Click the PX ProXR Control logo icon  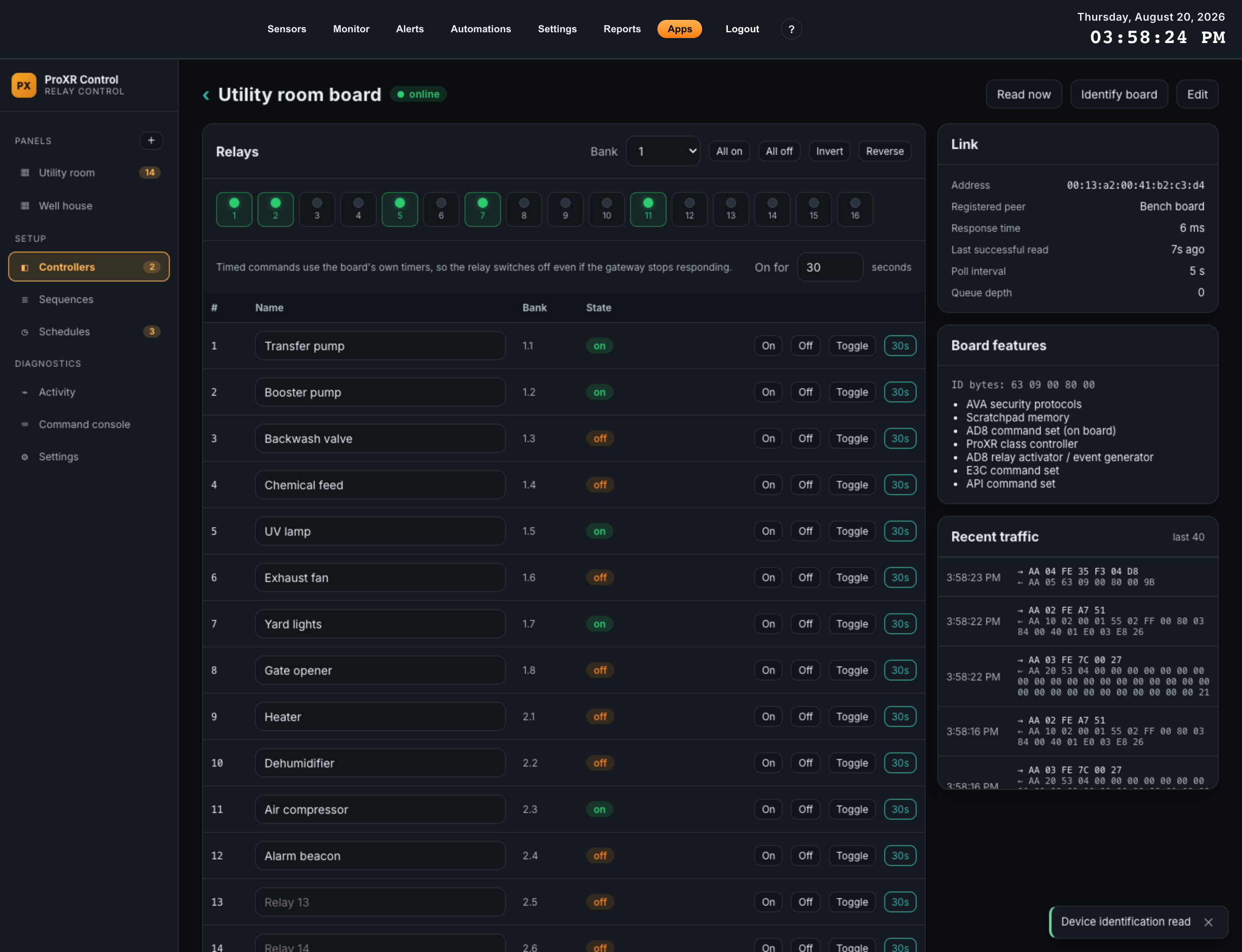tap(24, 85)
